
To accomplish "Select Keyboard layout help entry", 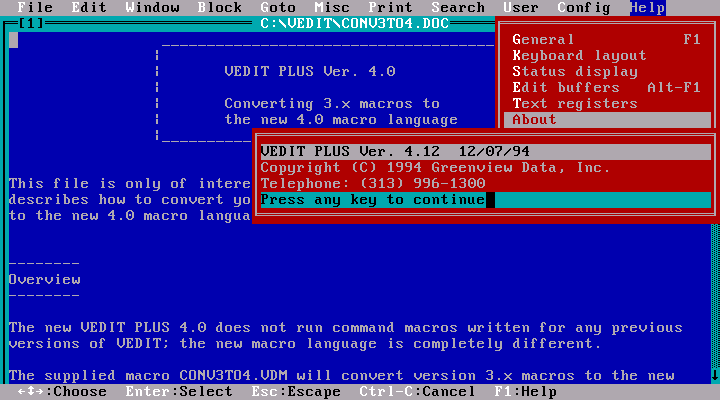I will 607,56.
